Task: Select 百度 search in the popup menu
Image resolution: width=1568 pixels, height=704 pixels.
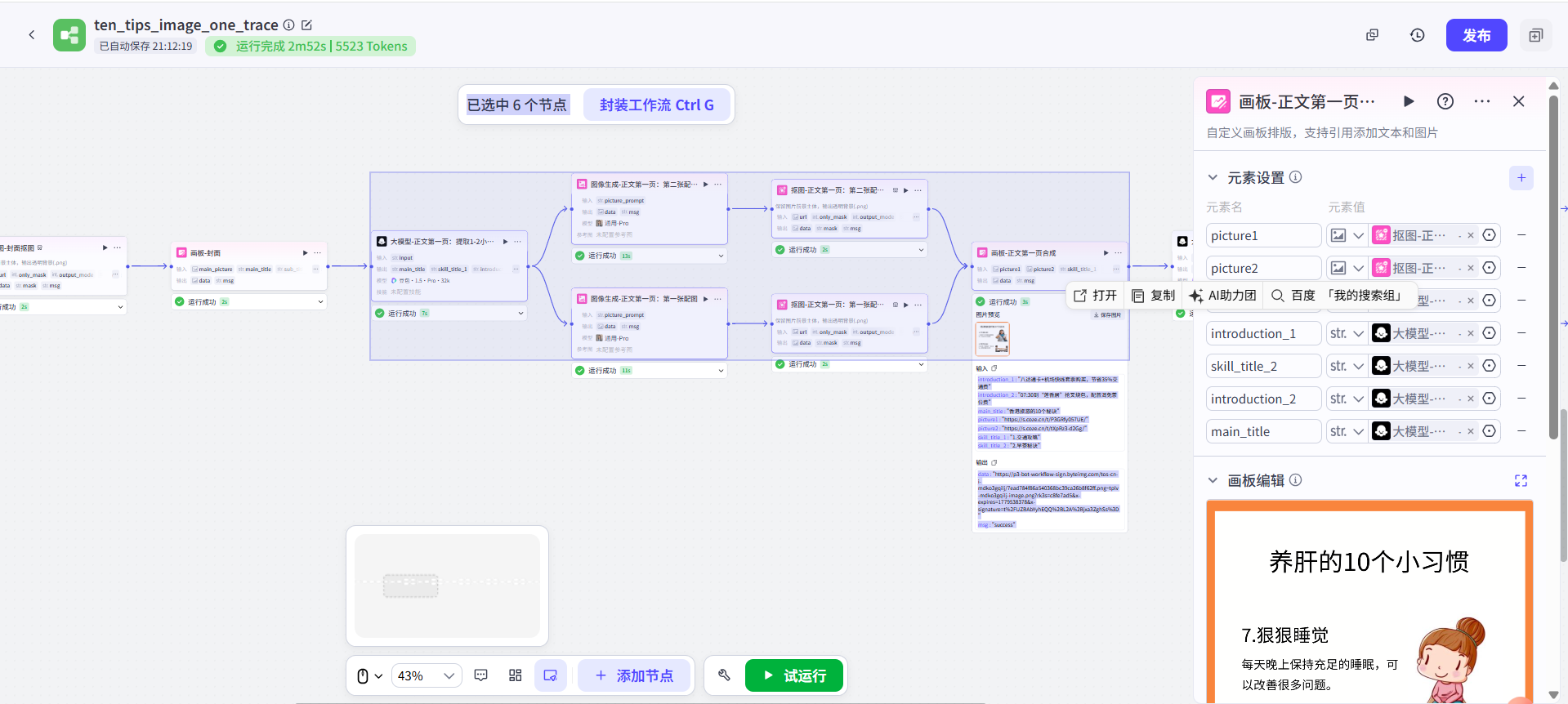Action: tap(1293, 296)
